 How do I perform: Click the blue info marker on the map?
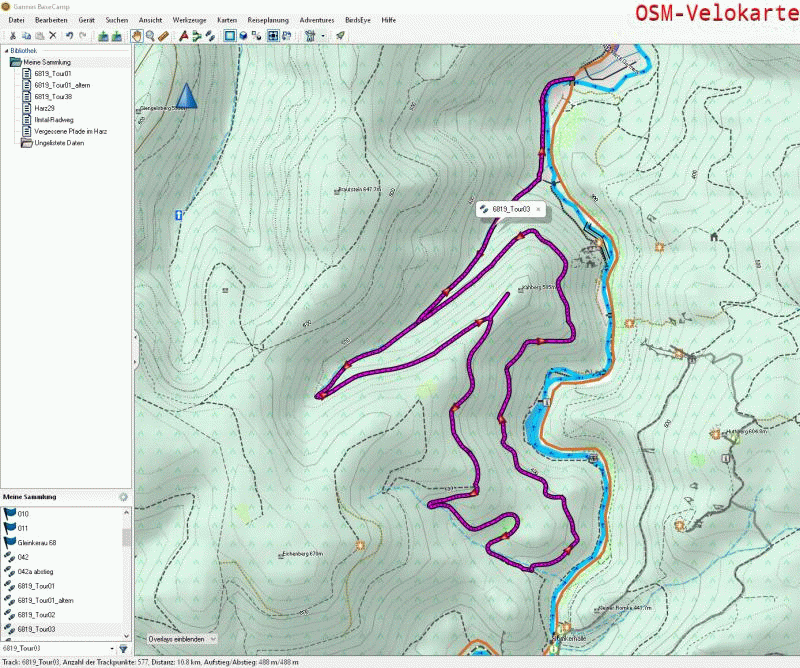click(x=179, y=215)
